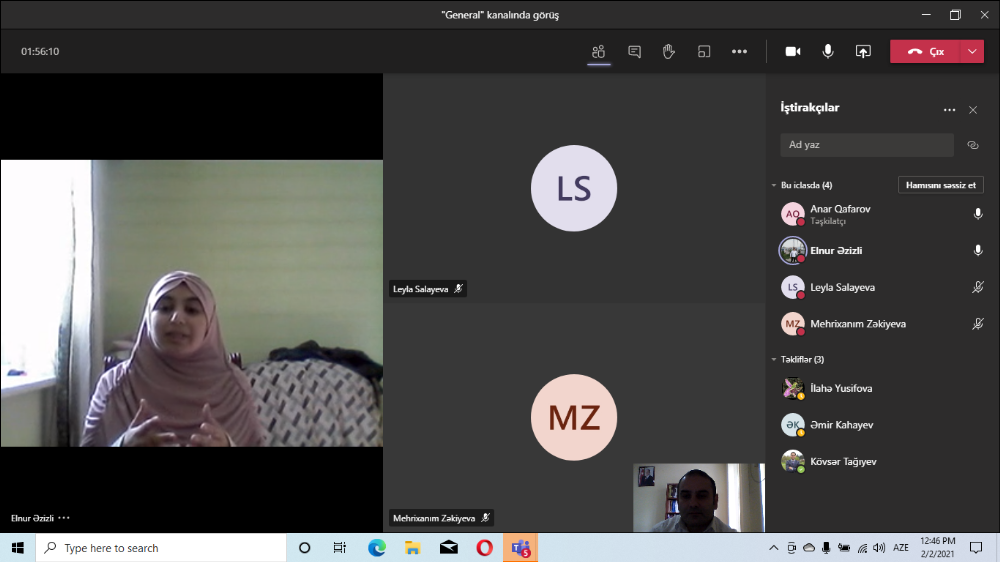Expand the leave options dropdown arrow
1000x562 pixels.
pyautogui.click(x=972, y=52)
